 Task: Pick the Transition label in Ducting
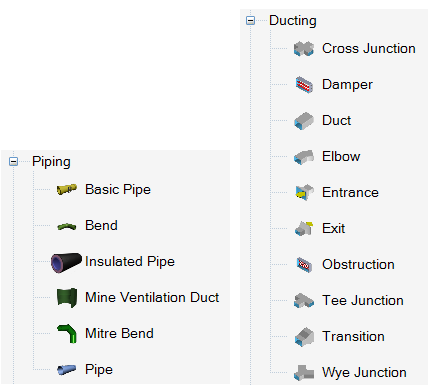point(353,336)
